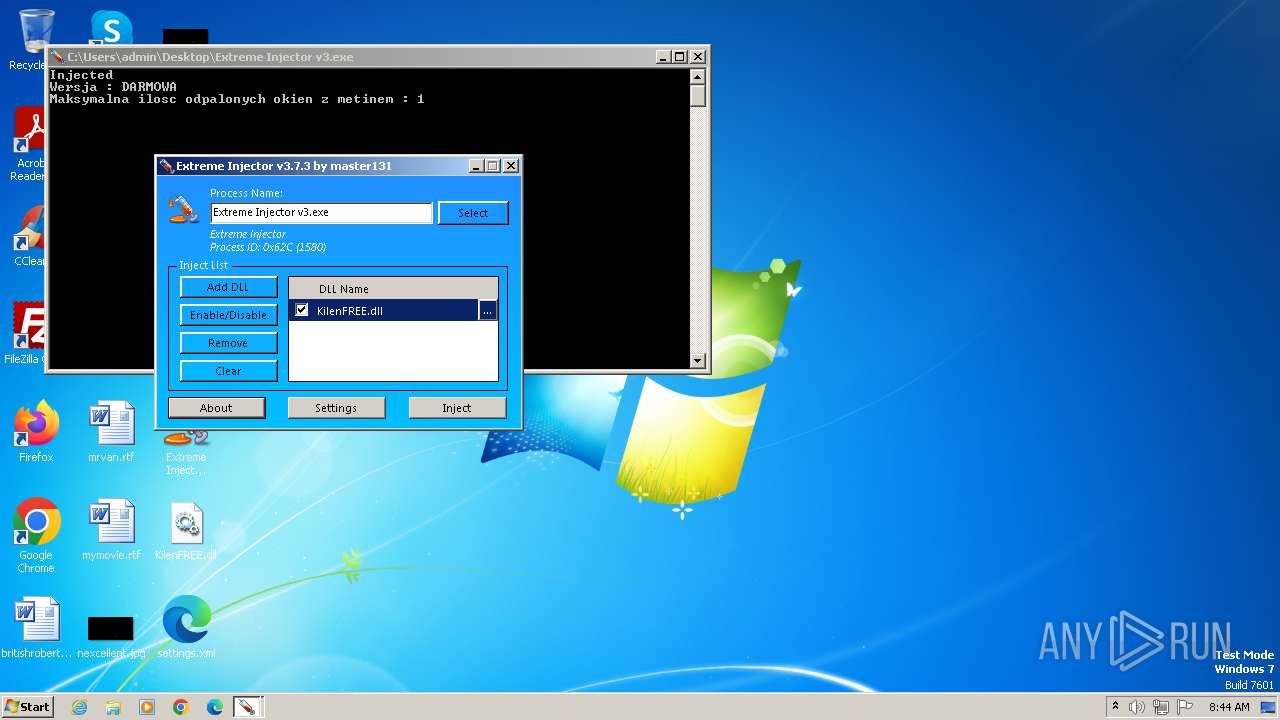Click the Action Center flag icon
Image resolution: width=1280 pixels, height=720 pixels.
click(x=1184, y=707)
